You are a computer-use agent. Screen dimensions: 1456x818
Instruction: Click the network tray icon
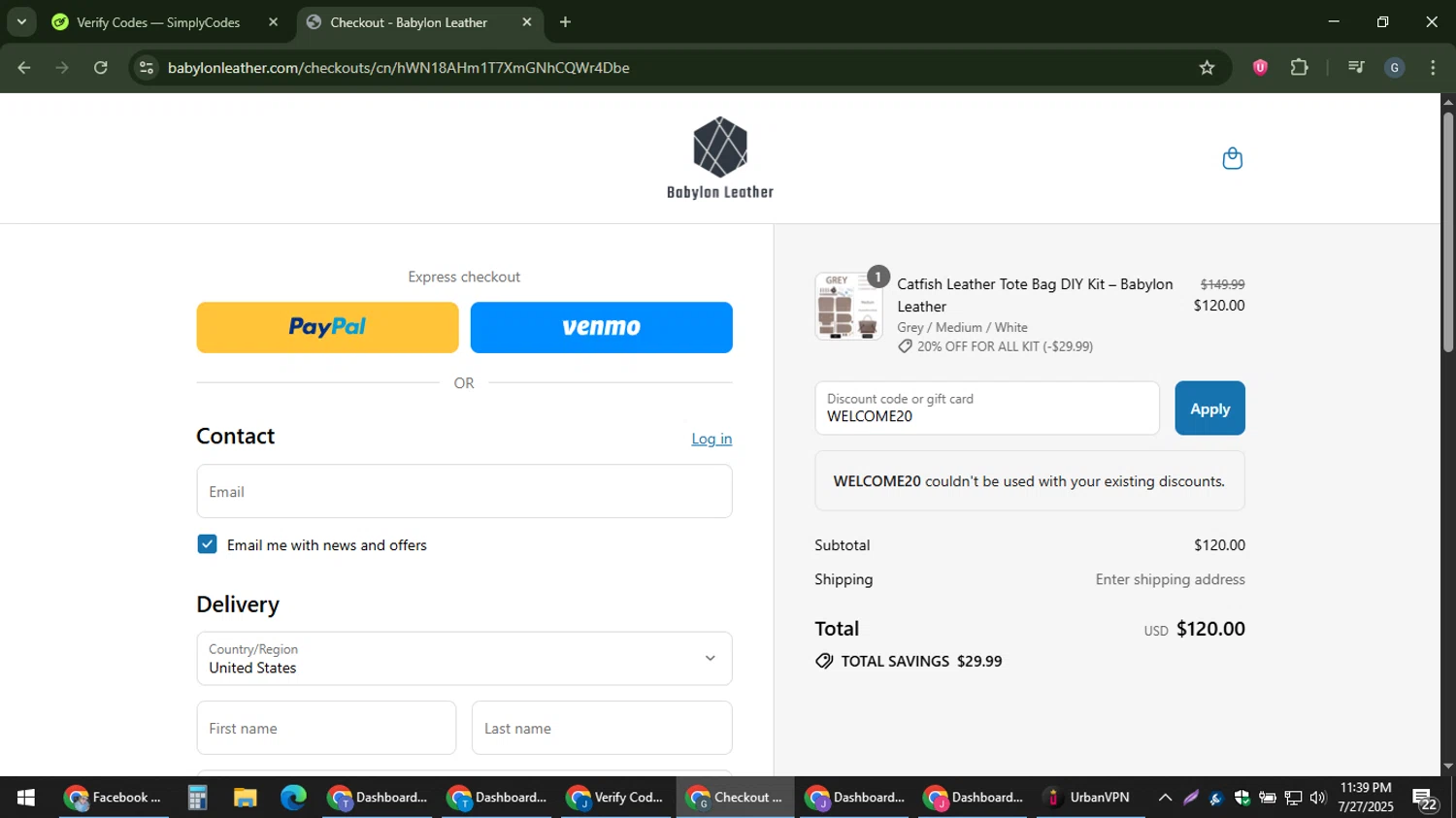(x=1293, y=798)
